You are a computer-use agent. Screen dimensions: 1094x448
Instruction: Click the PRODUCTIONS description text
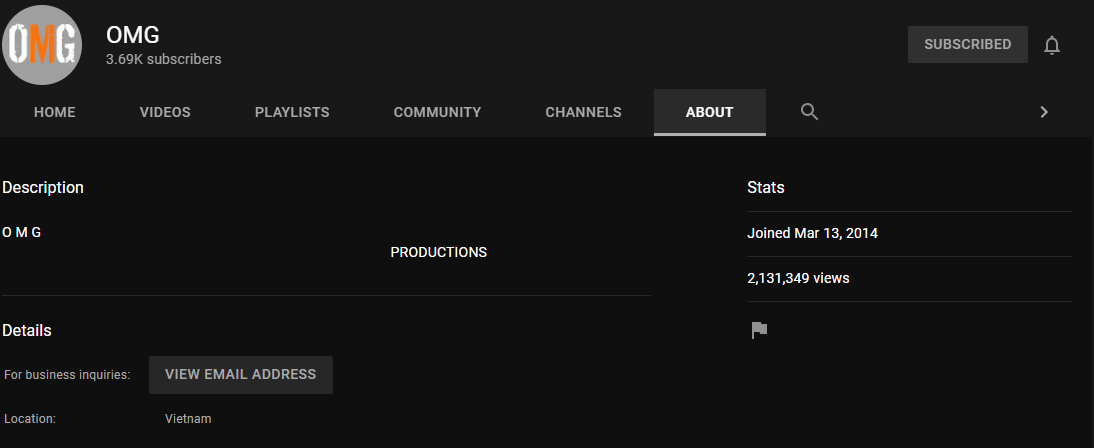[438, 252]
